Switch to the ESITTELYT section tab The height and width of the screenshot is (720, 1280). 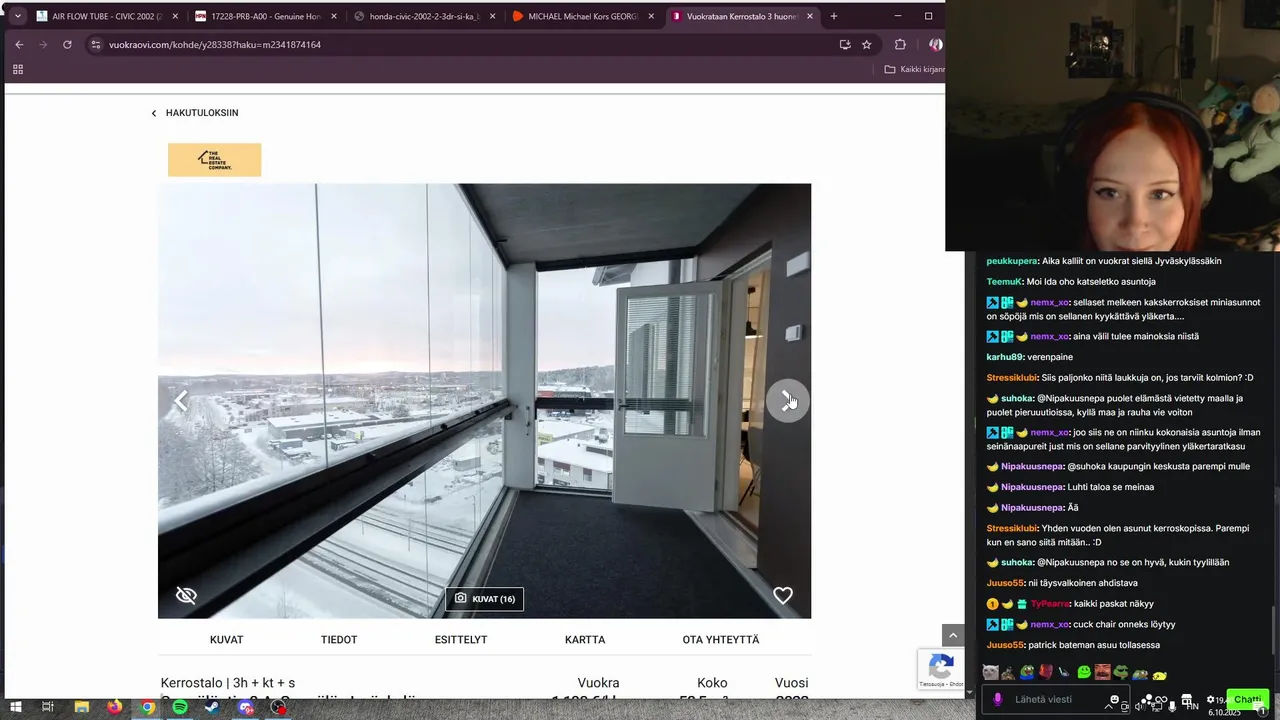pos(461,639)
